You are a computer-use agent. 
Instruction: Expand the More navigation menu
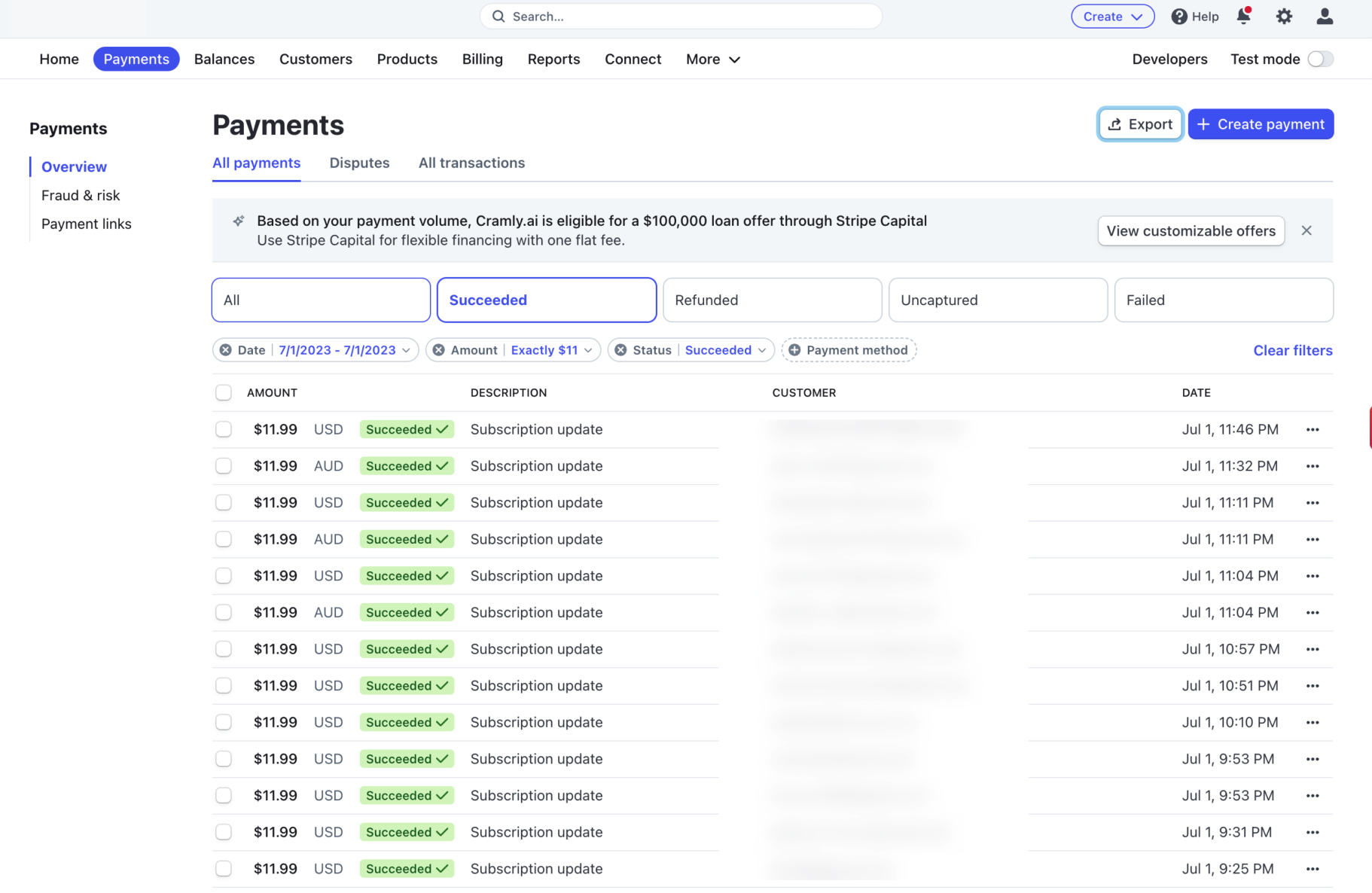coord(713,59)
